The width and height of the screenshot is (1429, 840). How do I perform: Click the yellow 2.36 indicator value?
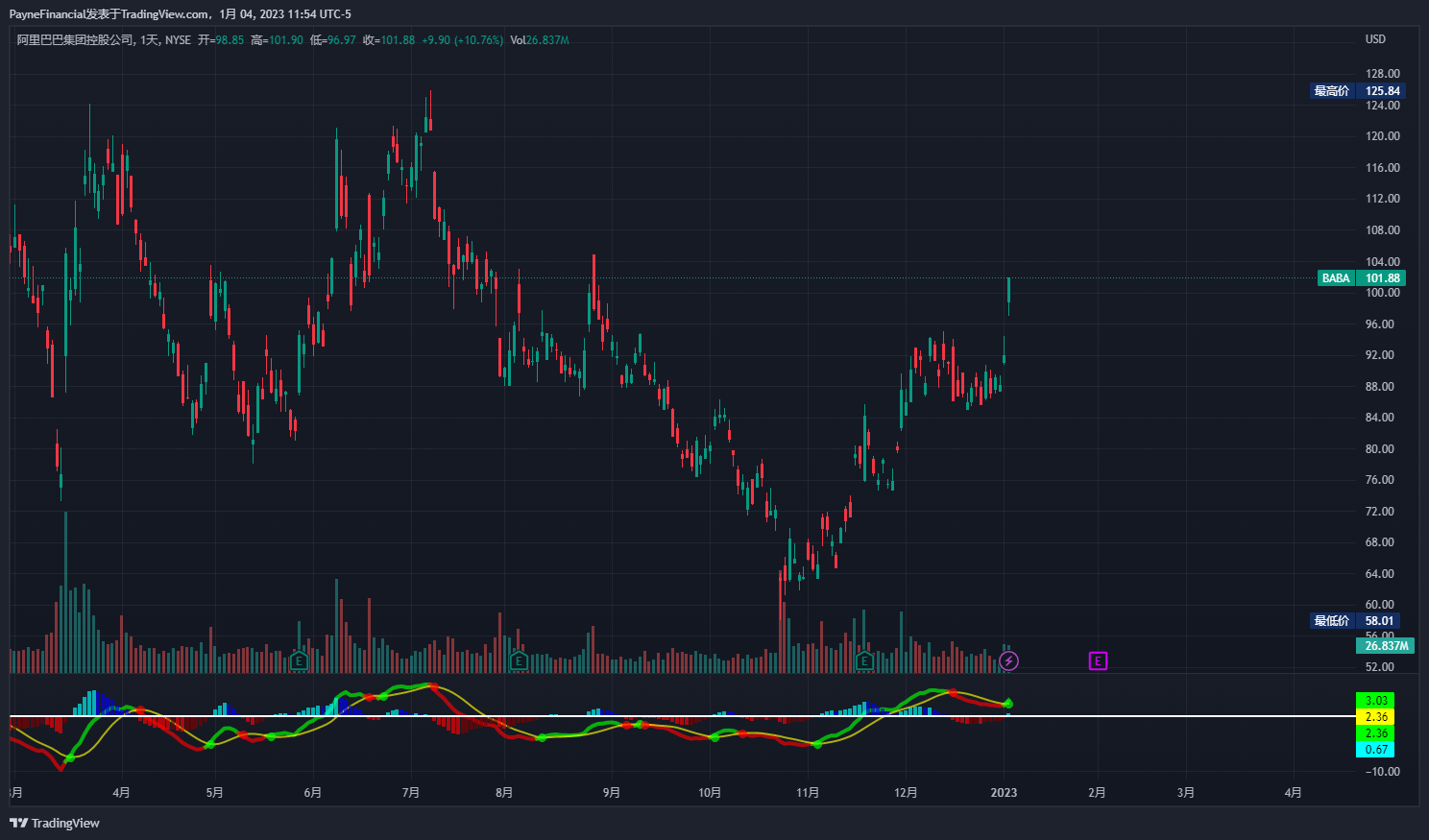(x=1375, y=717)
